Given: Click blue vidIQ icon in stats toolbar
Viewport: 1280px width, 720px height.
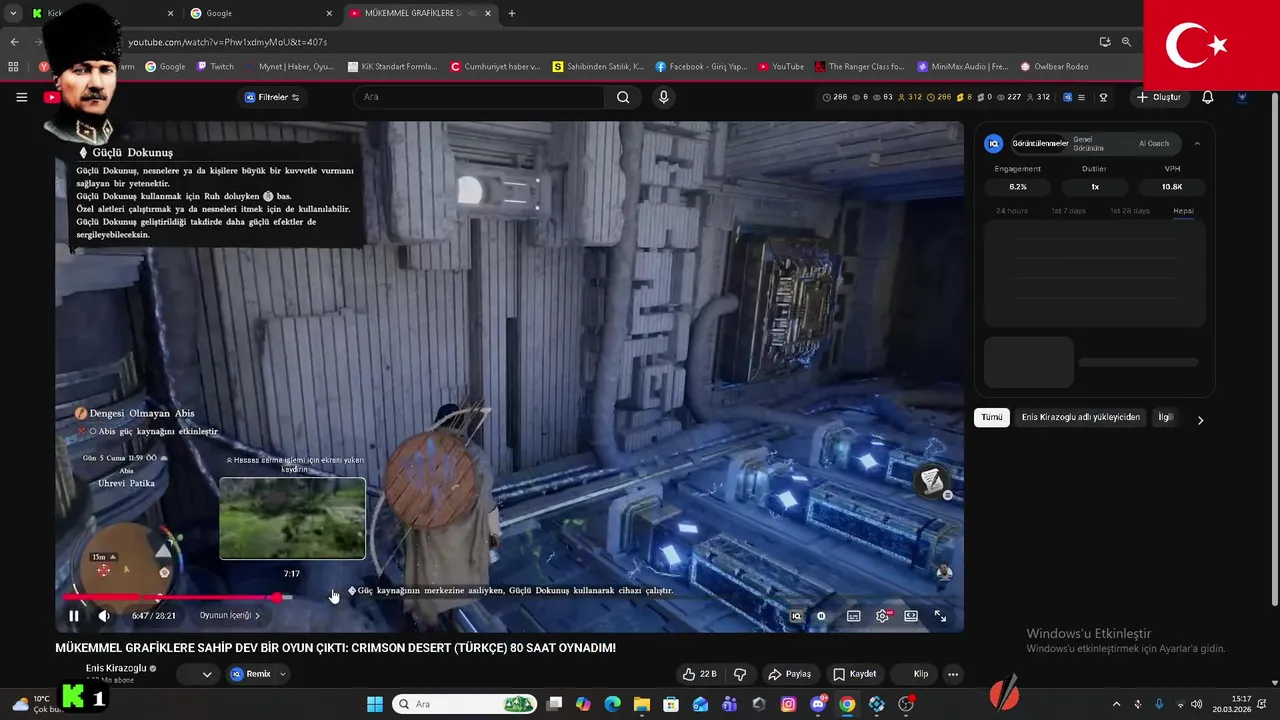Looking at the screenshot, I should (1067, 97).
